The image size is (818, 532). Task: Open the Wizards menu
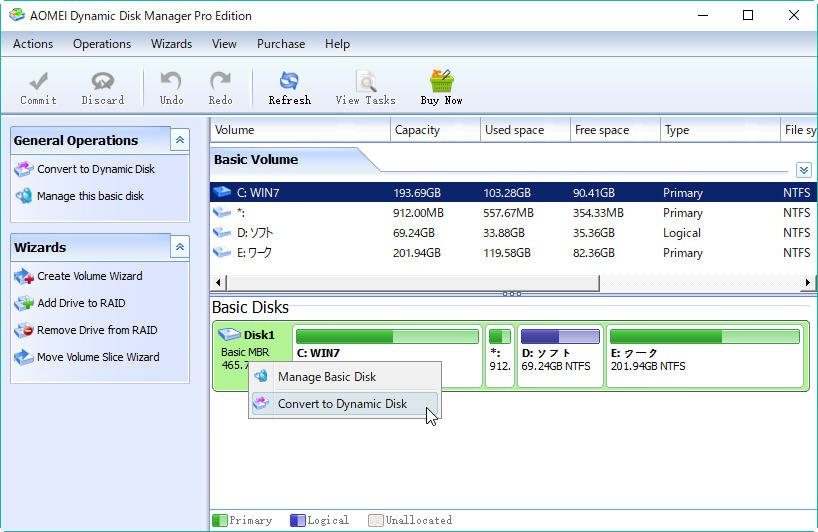point(171,44)
